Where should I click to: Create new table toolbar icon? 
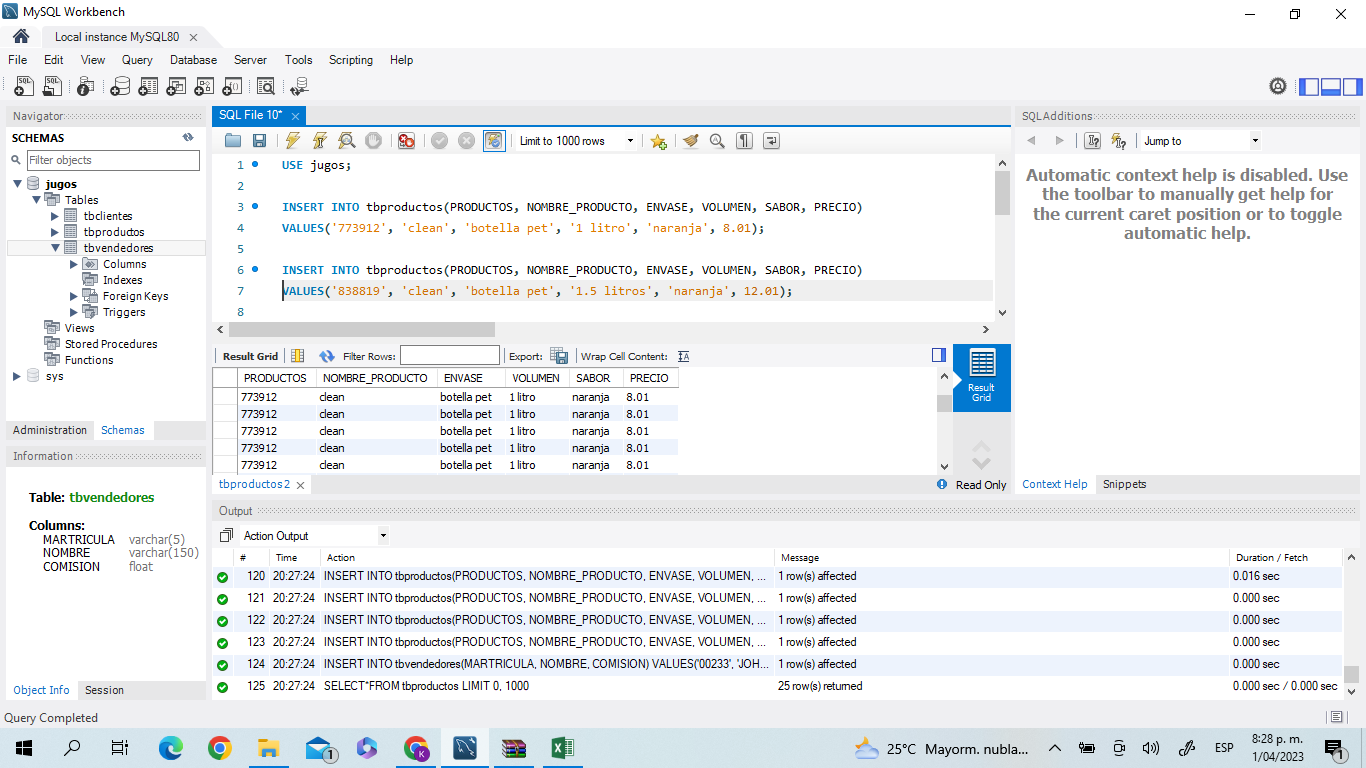tap(148, 87)
